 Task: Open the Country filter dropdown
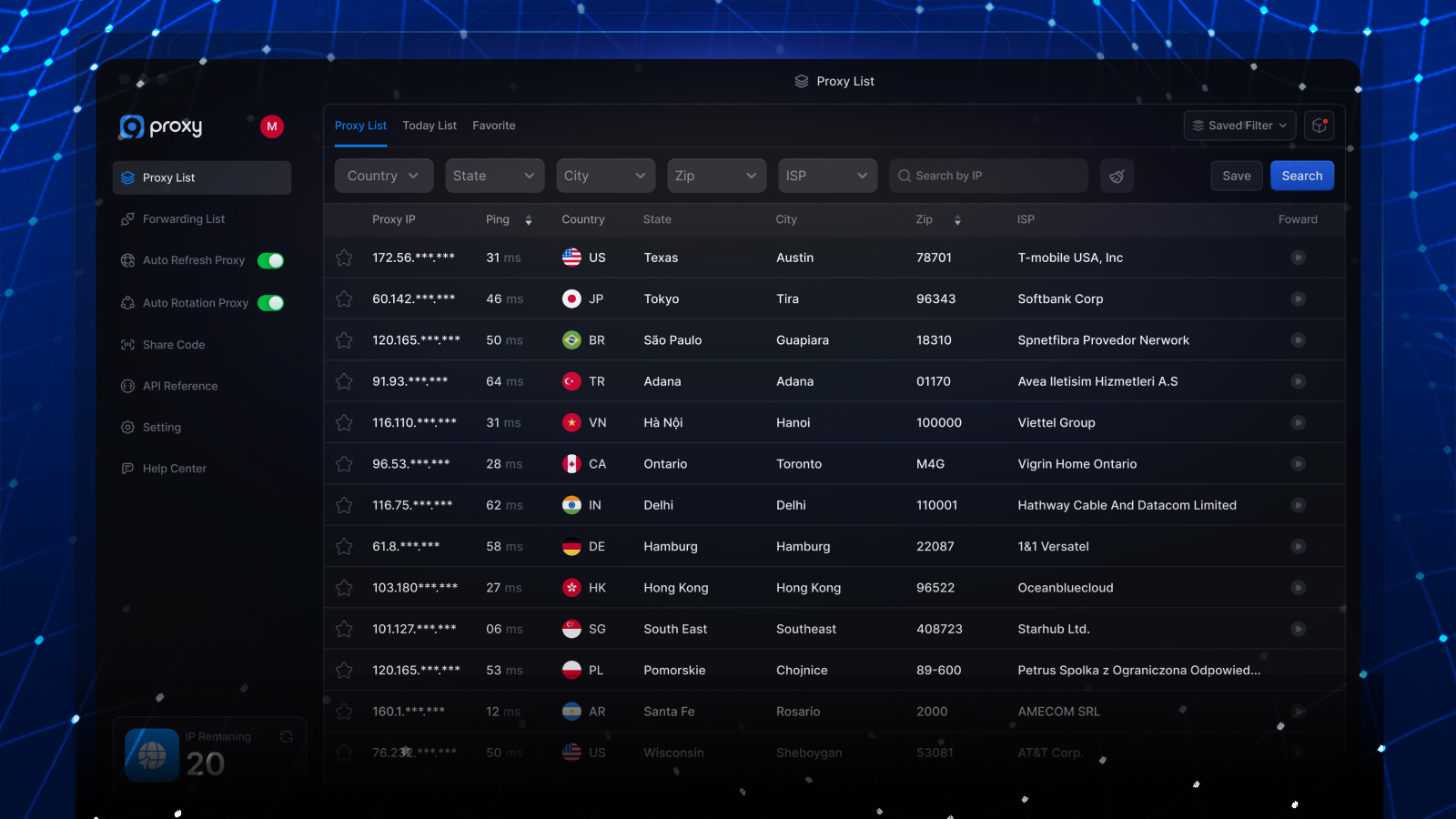pyautogui.click(x=383, y=176)
